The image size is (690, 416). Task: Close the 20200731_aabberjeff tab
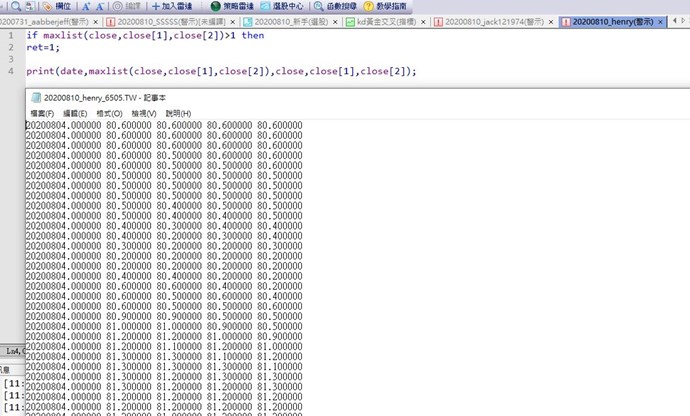95,21
